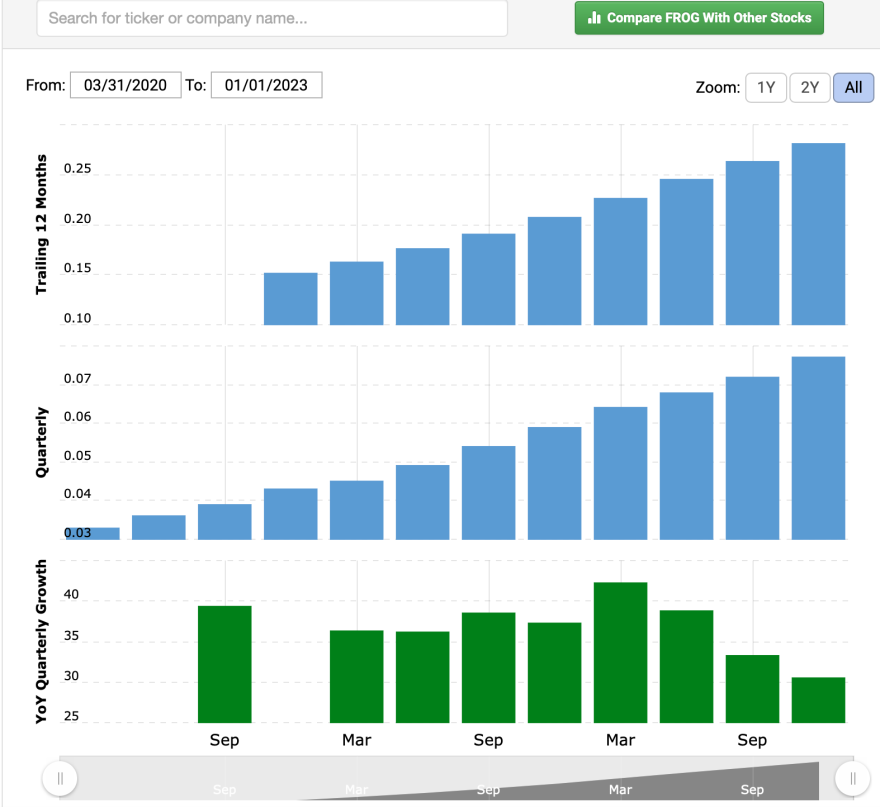Click the shortest Quarterly bar near 0.03
This screenshot has width=880, height=807.
point(93,534)
